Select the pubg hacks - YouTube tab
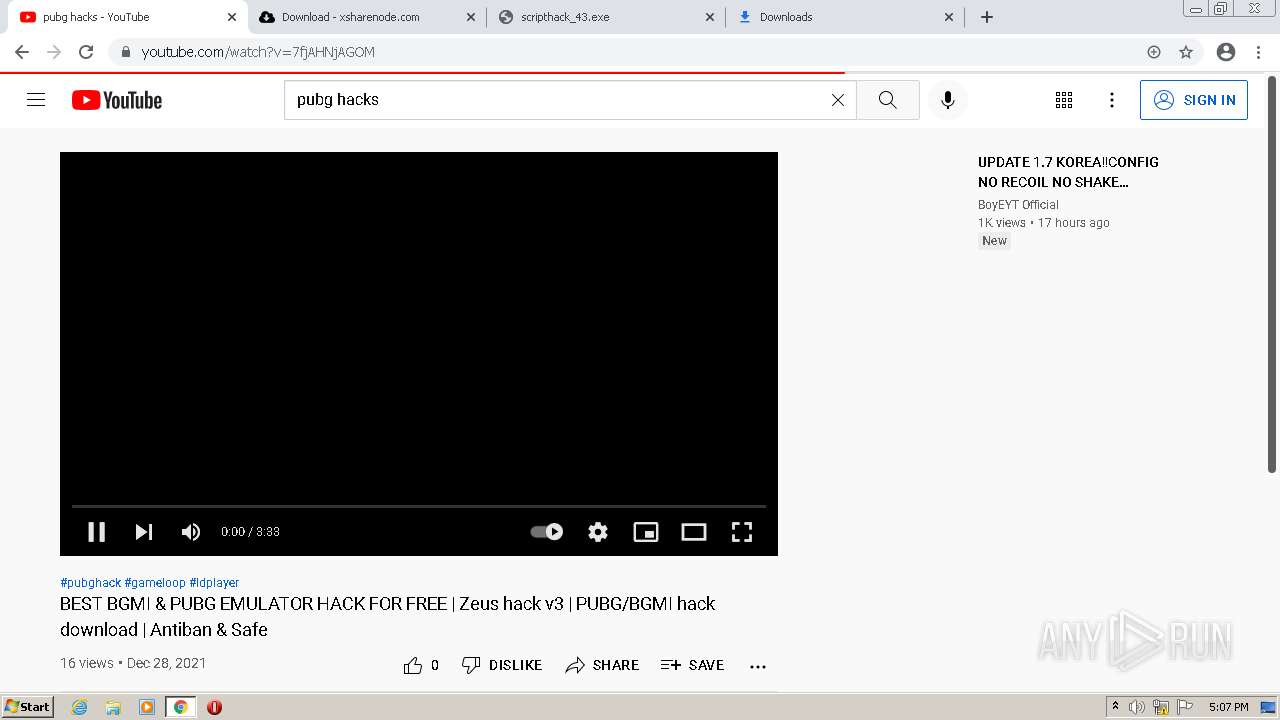The image size is (1280, 720). (x=128, y=17)
